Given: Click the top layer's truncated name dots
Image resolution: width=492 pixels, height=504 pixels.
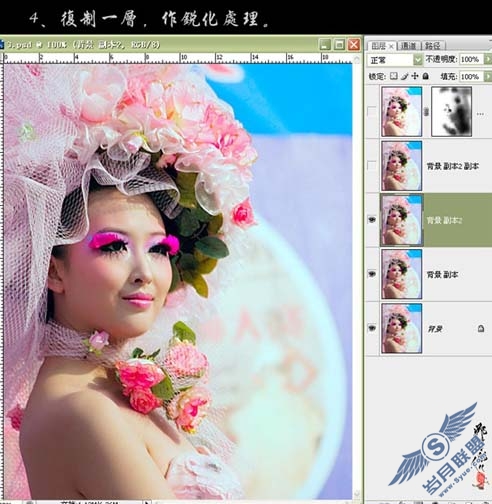Looking at the screenshot, I should pos(480,114).
